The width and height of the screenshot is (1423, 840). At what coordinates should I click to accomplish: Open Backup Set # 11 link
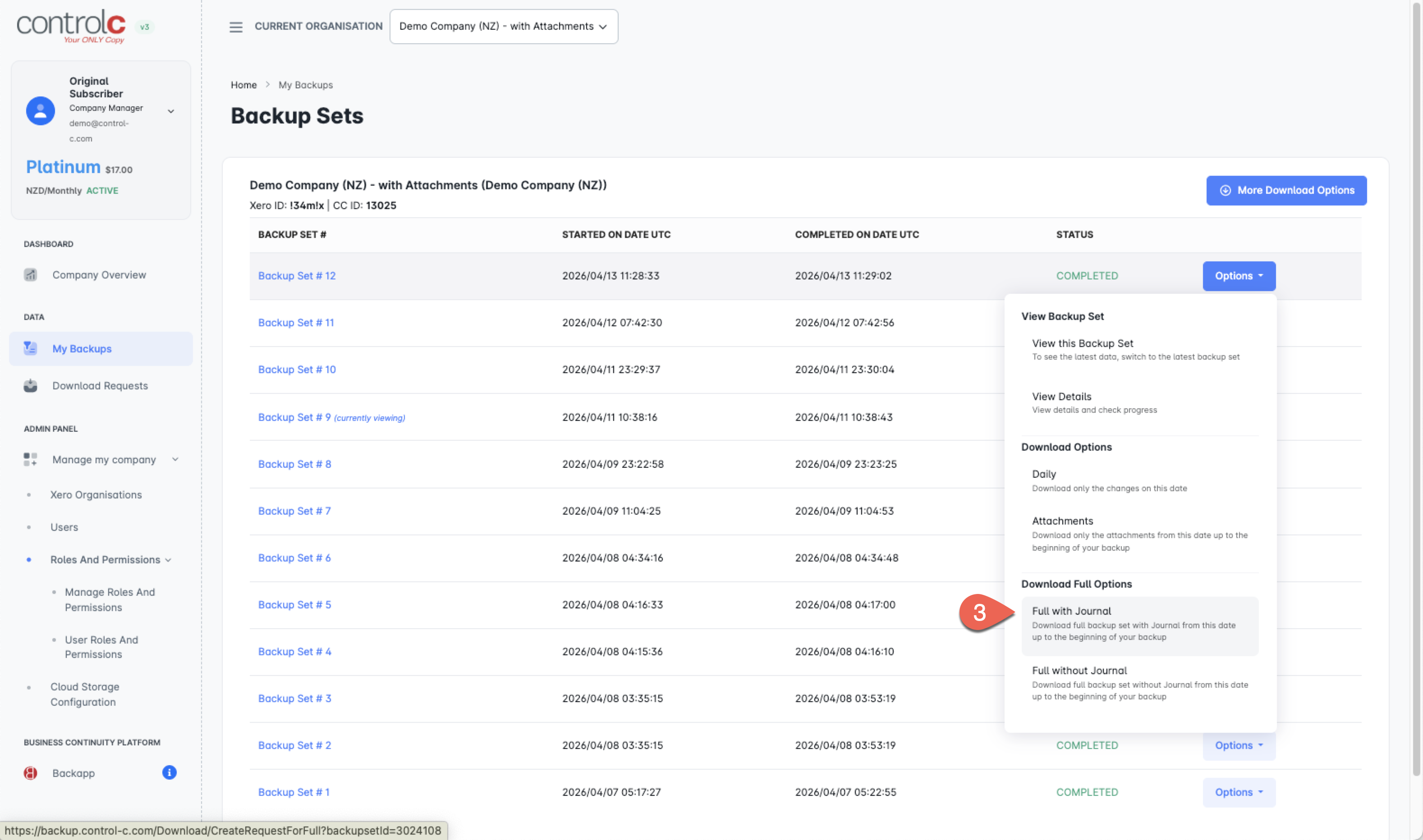[x=296, y=323]
